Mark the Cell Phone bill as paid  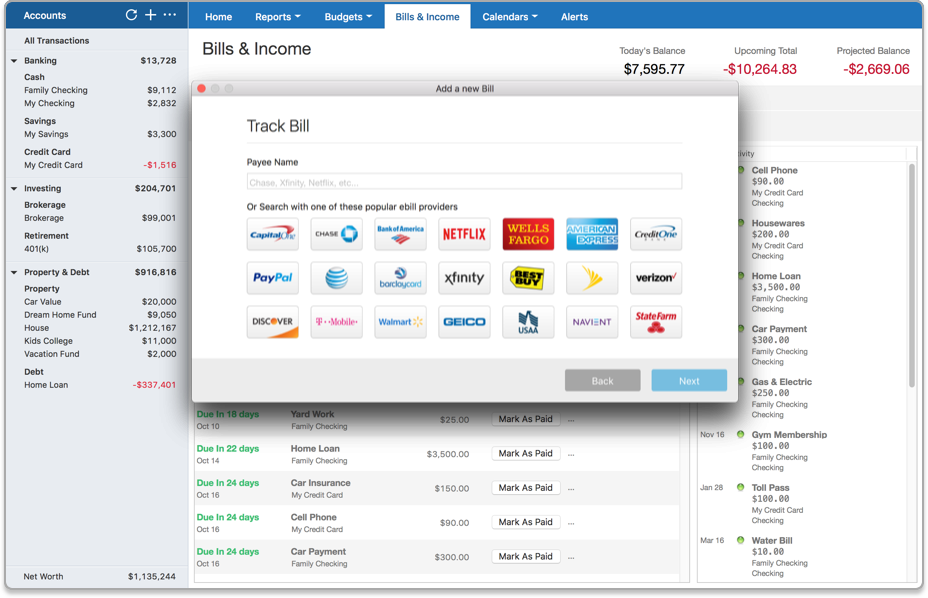(x=526, y=522)
